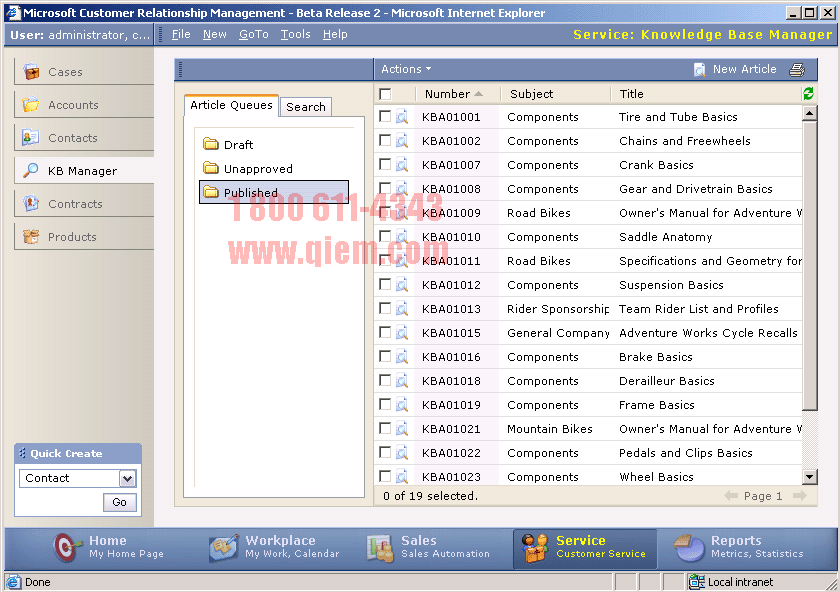Open the Accounts folder icon in sidebar

pyautogui.click(x=31, y=104)
